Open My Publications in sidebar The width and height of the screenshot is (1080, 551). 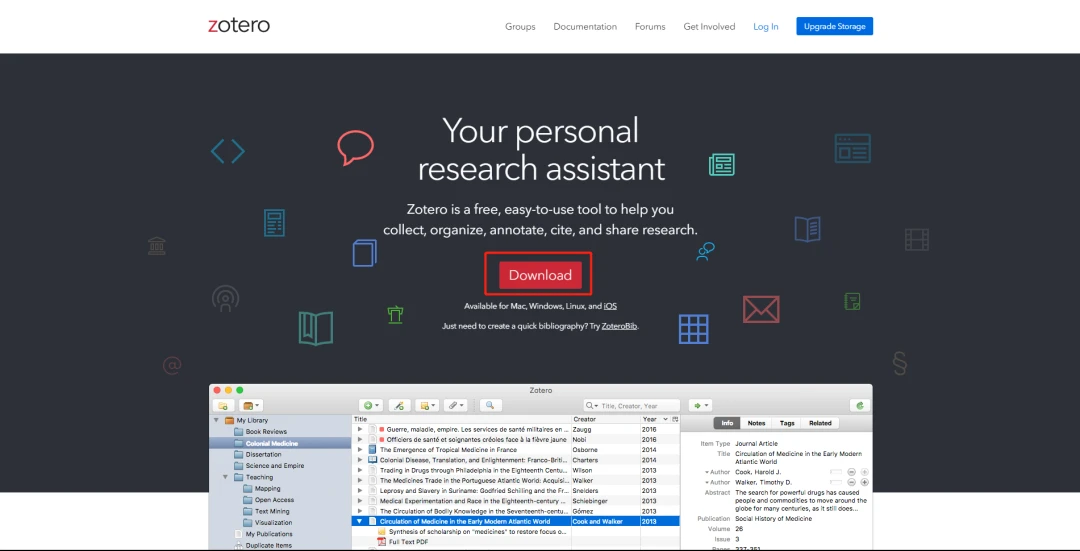click(x=269, y=534)
